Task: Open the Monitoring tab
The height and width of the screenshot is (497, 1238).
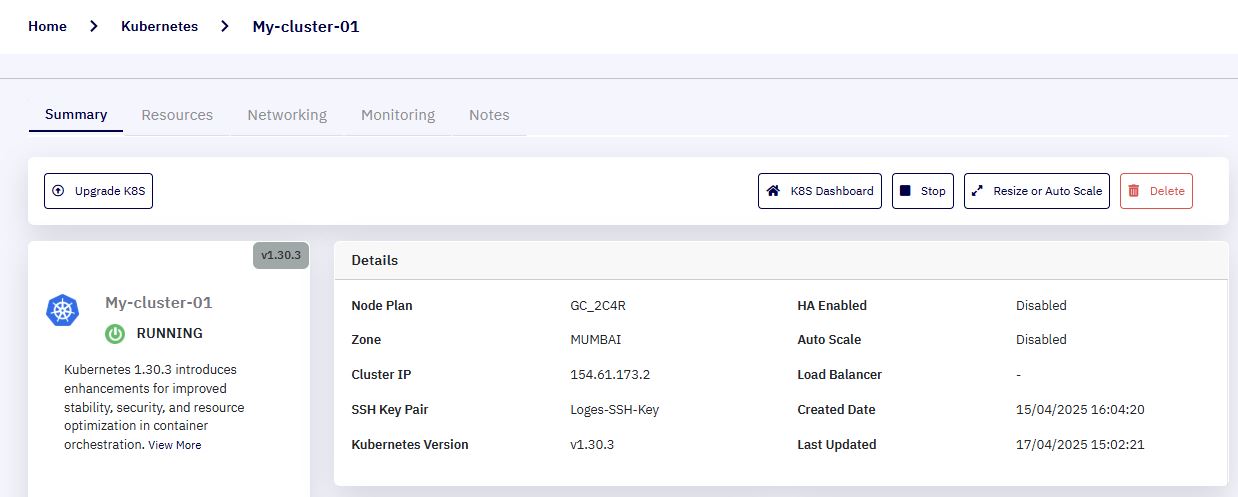Action: click(398, 115)
